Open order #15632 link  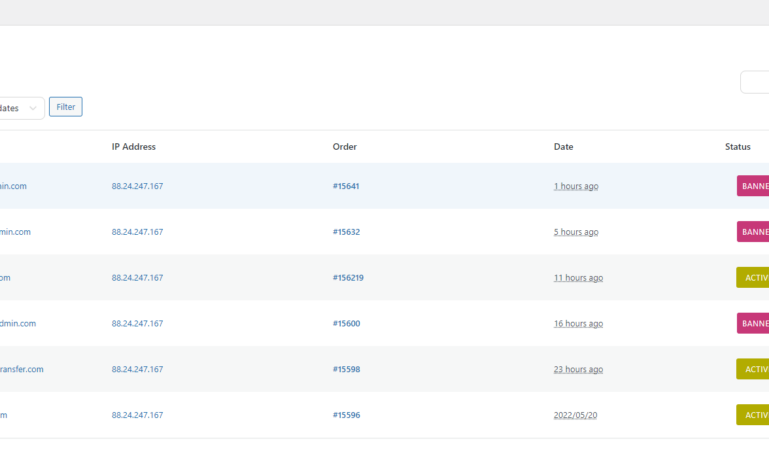click(x=346, y=232)
